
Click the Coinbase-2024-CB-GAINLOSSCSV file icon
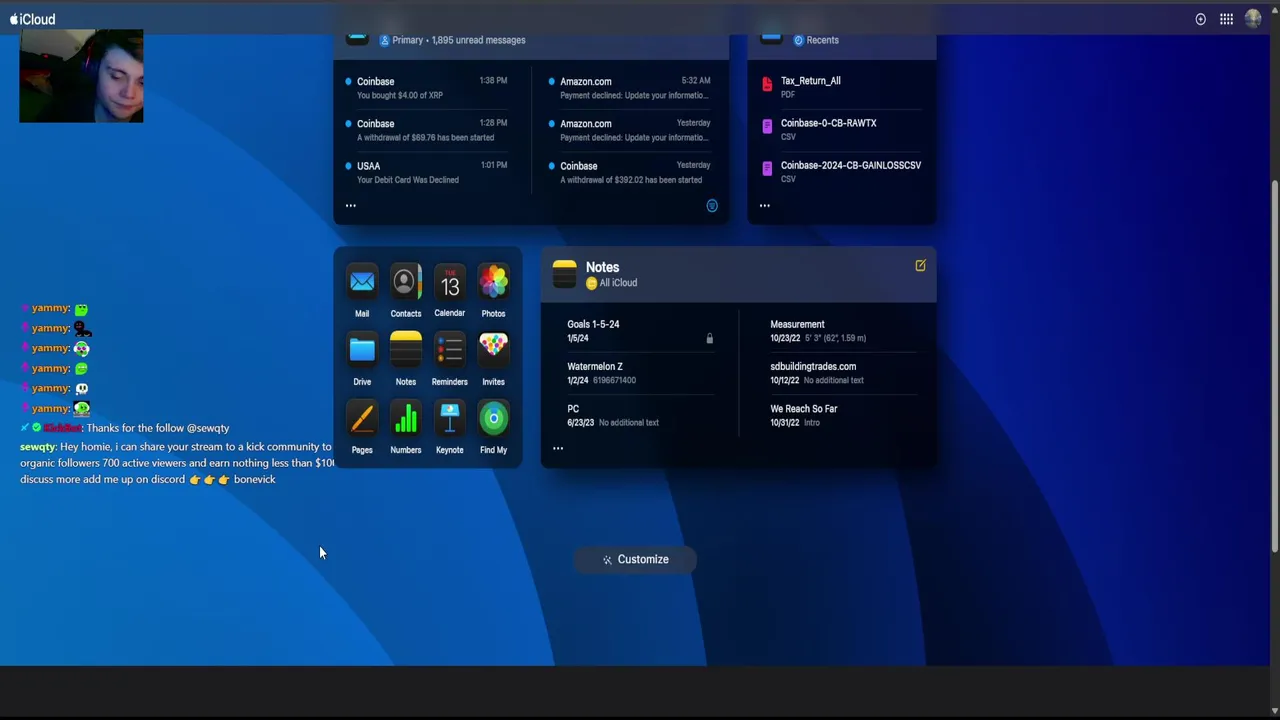point(767,170)
